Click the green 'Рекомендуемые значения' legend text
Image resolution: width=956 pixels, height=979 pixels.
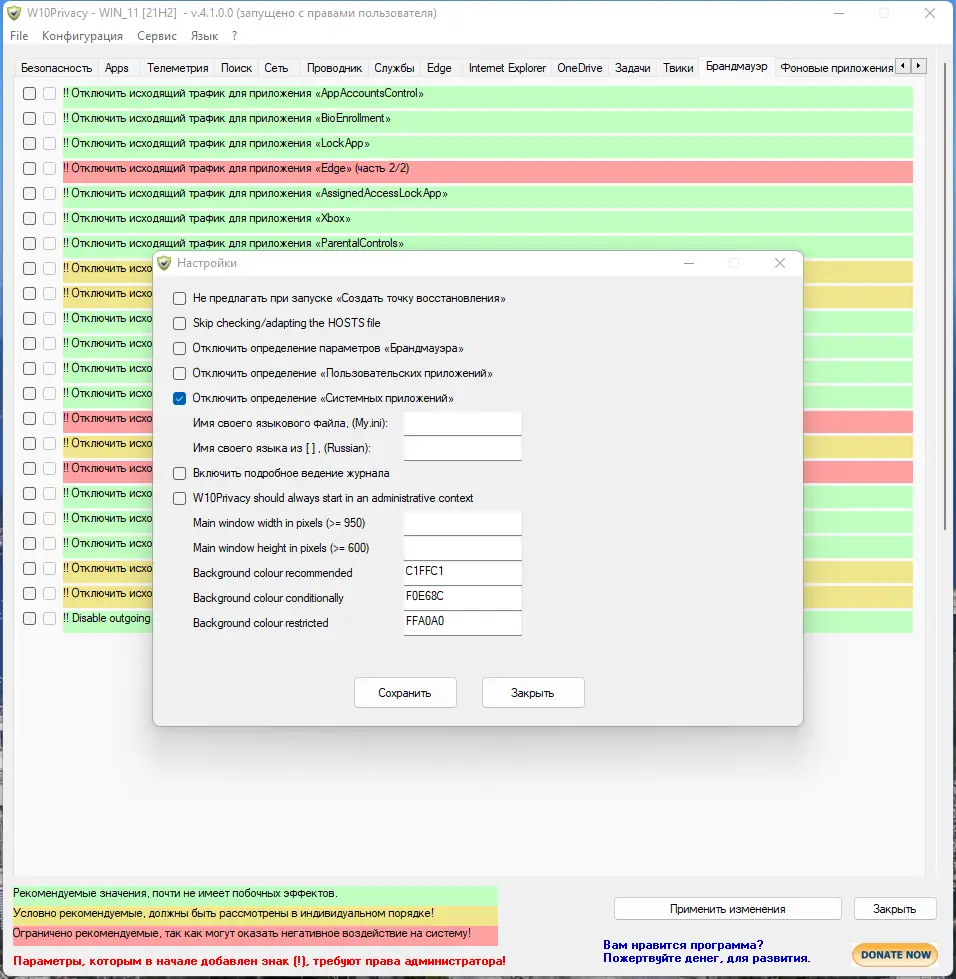(x=175, y=893)
